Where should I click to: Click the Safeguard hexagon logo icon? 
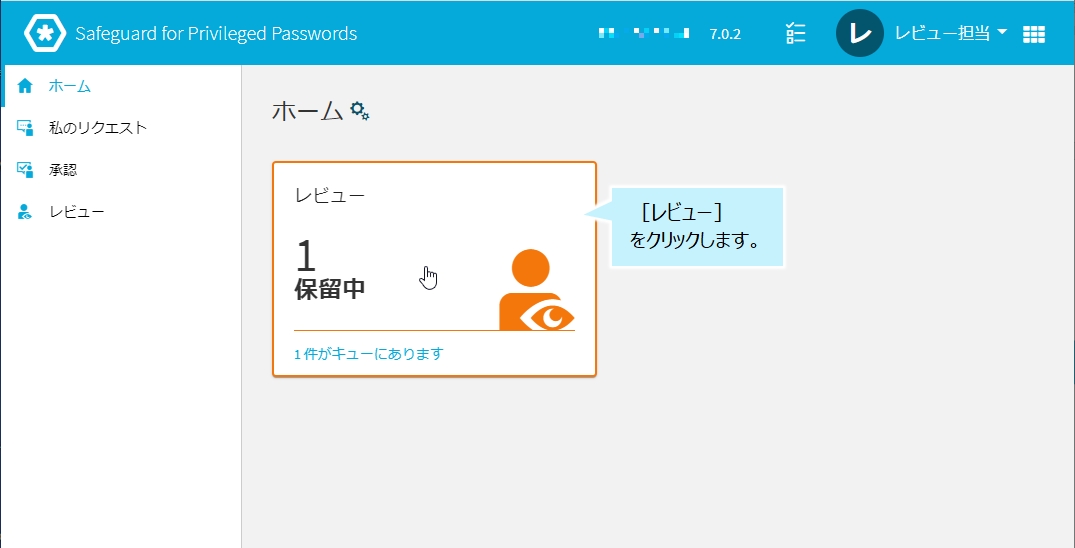pyautogui.click(x=44, y=32)
